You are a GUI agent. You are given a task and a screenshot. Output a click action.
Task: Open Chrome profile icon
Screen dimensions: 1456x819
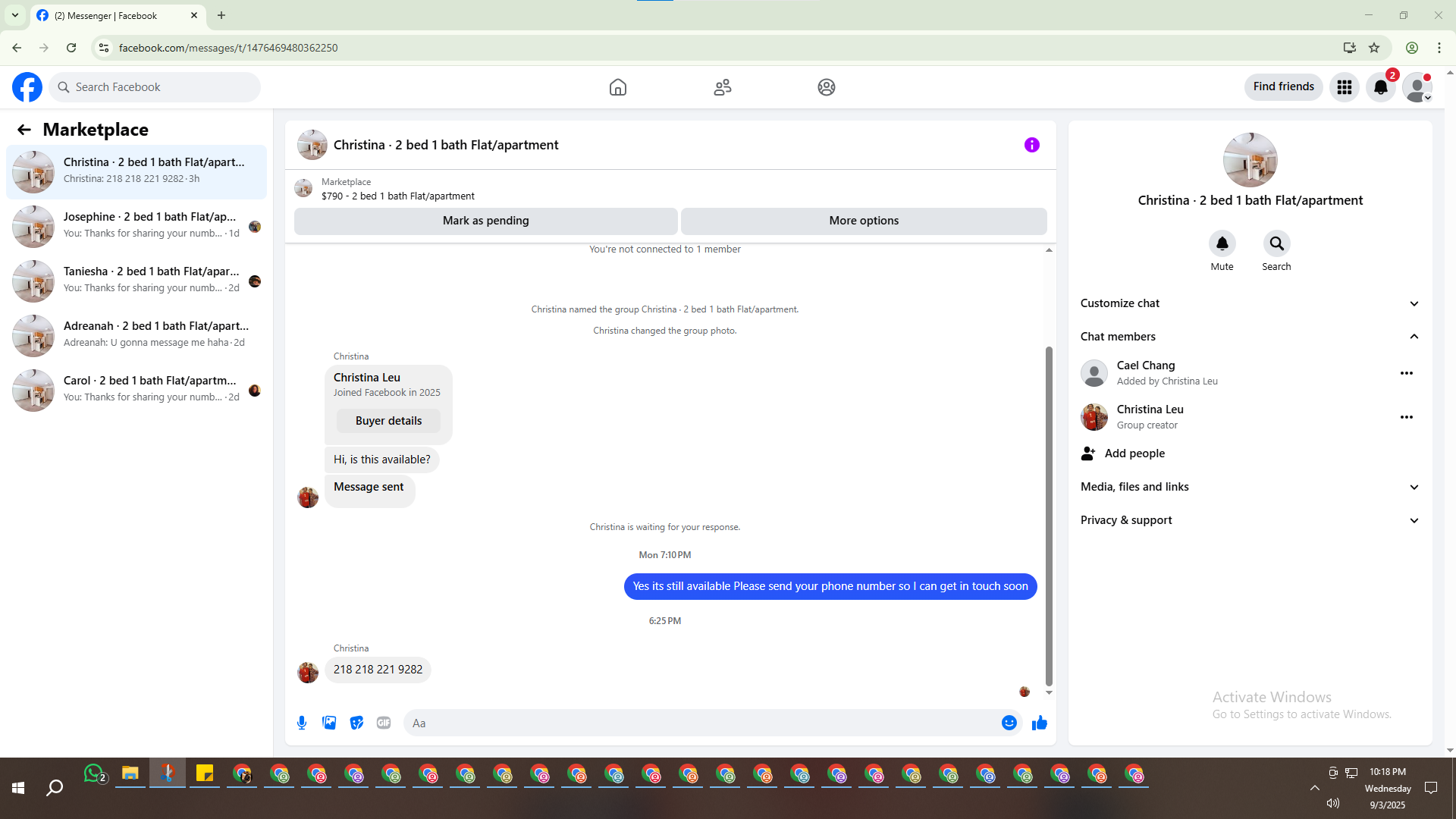[x=1412, y=48]
